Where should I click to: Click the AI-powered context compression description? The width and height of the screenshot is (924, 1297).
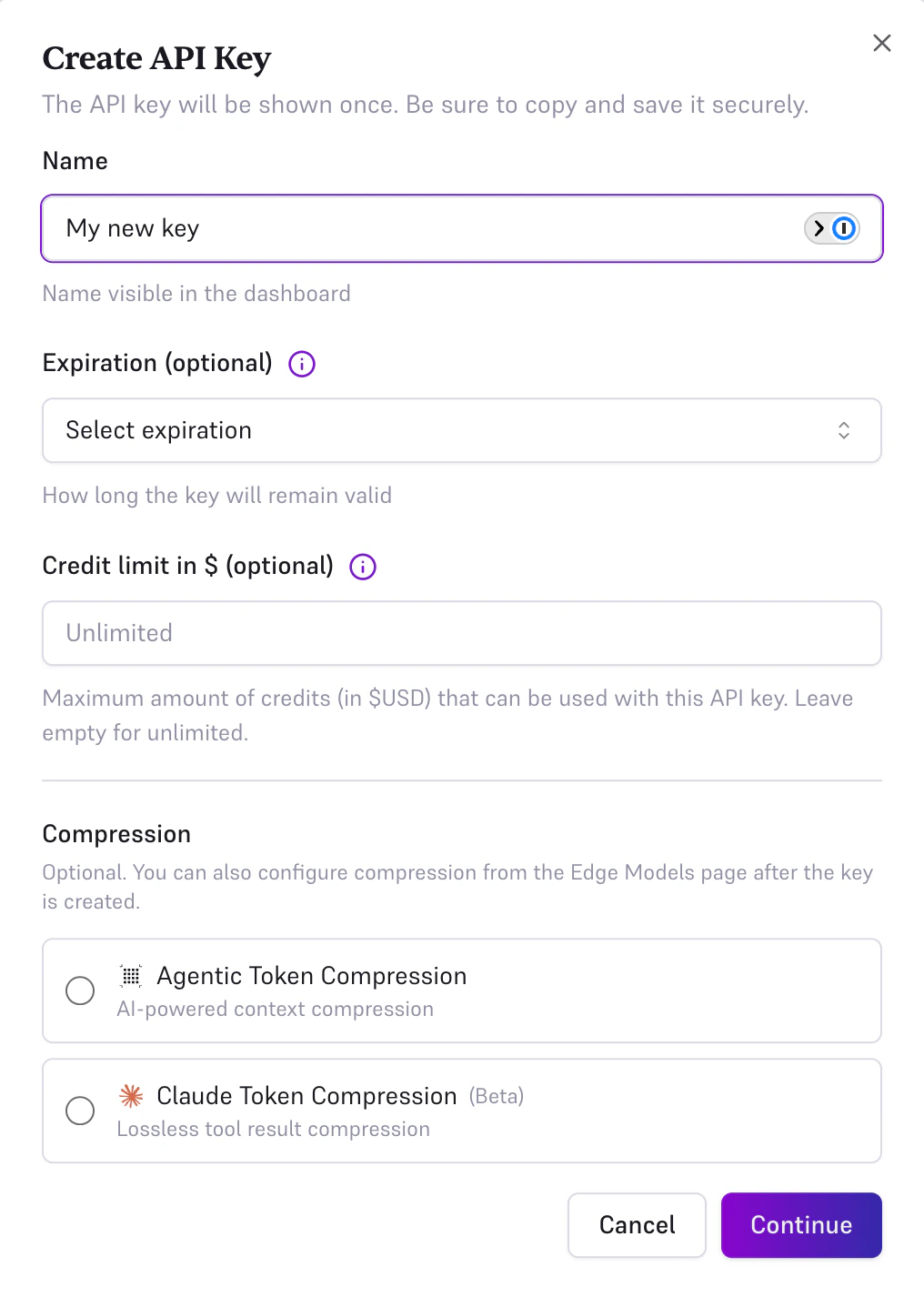pyautogui.click(x=276, y=1009)
